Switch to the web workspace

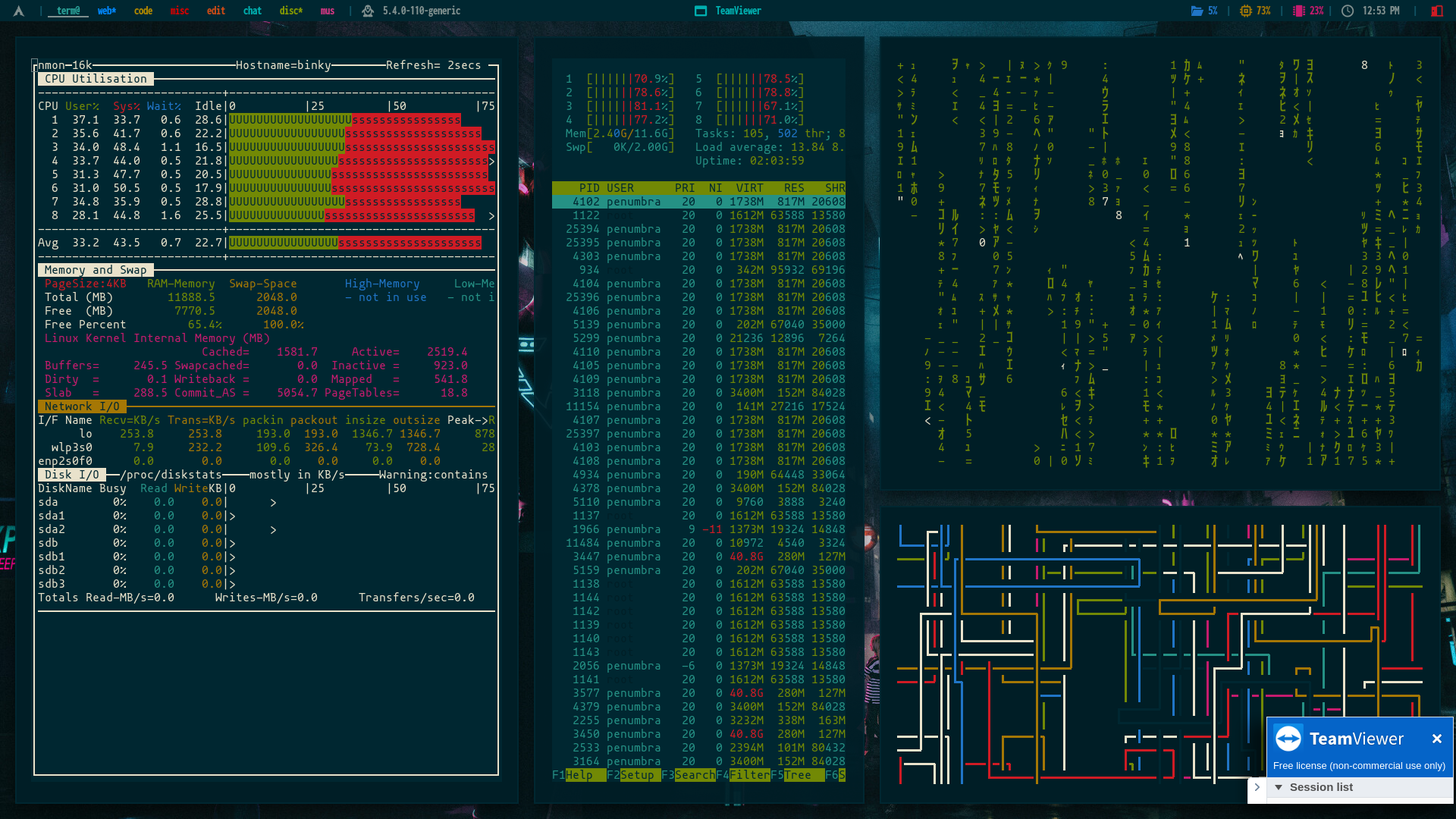(106, 11)
